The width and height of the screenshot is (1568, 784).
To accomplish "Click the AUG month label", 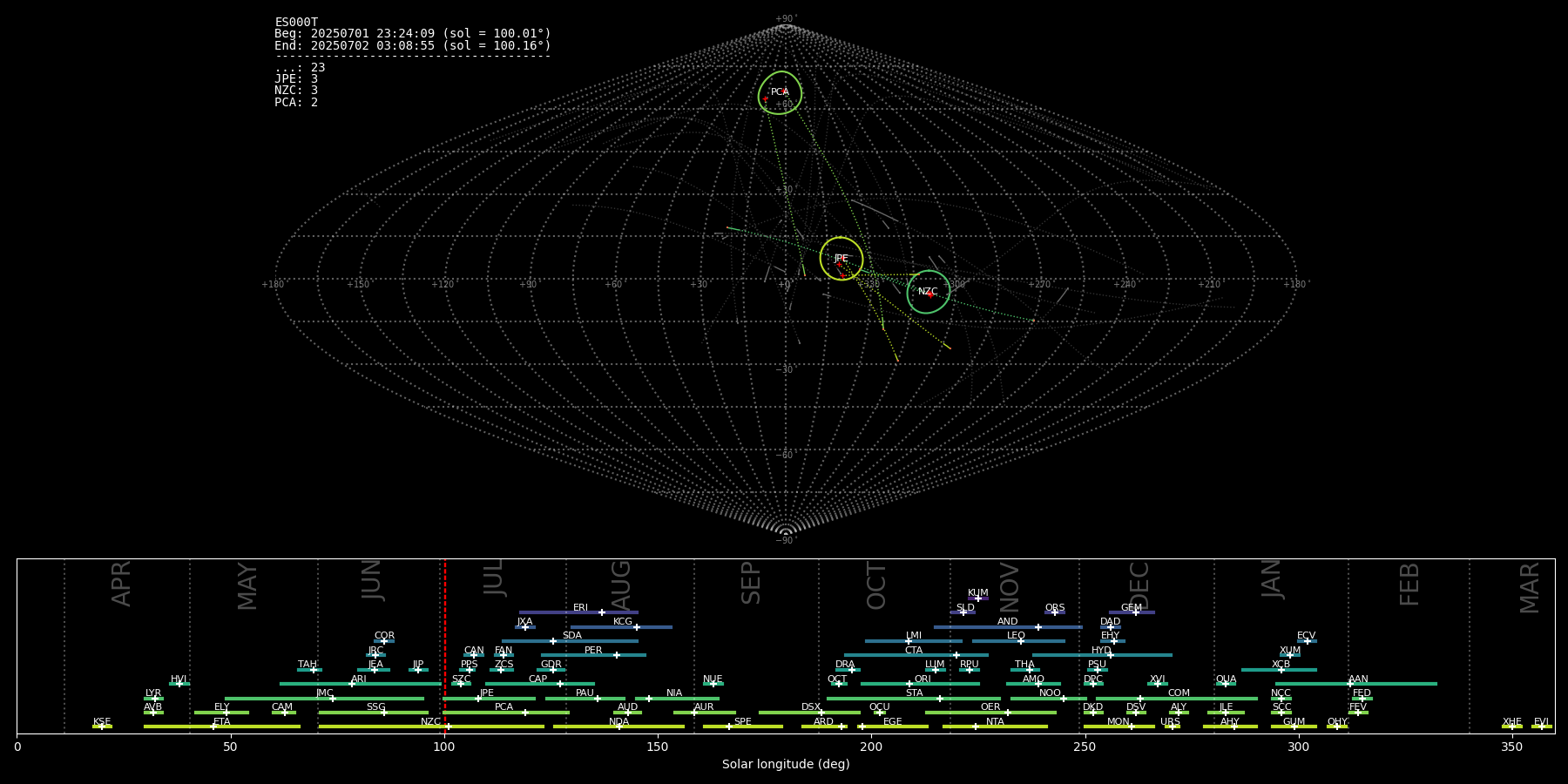I will pos(621,585).
